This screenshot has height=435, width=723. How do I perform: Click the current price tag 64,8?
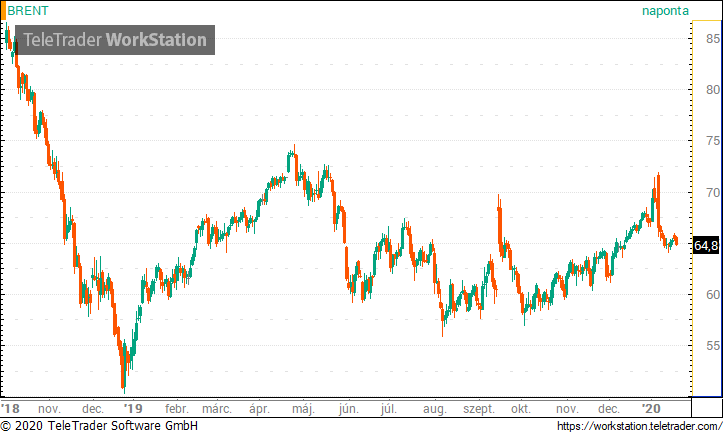[x=706, y=245]
